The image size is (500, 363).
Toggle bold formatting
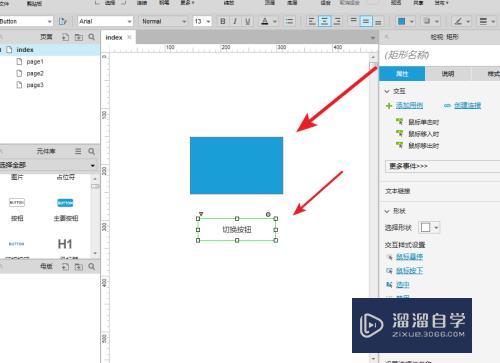(x=223, y=21)
